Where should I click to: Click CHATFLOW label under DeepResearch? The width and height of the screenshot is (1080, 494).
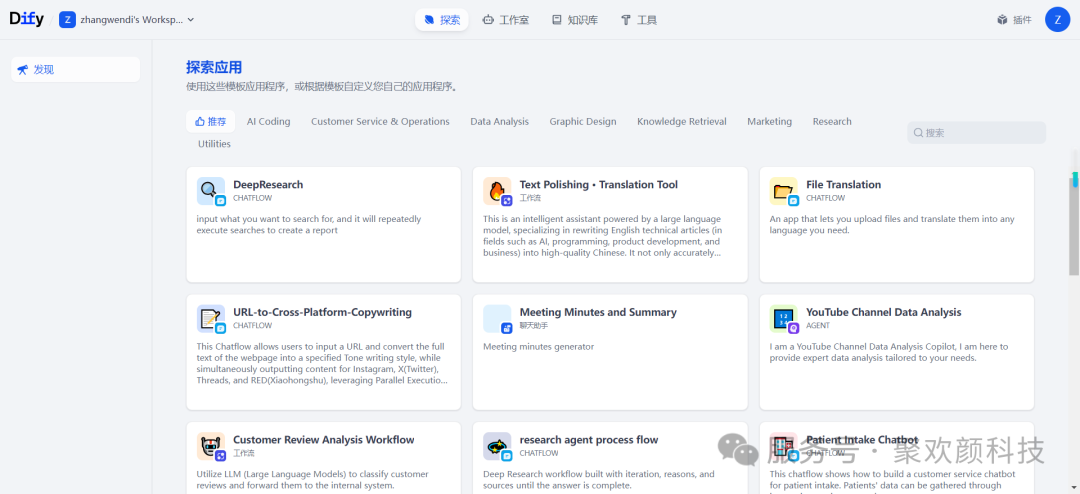[x=253, y=198]
